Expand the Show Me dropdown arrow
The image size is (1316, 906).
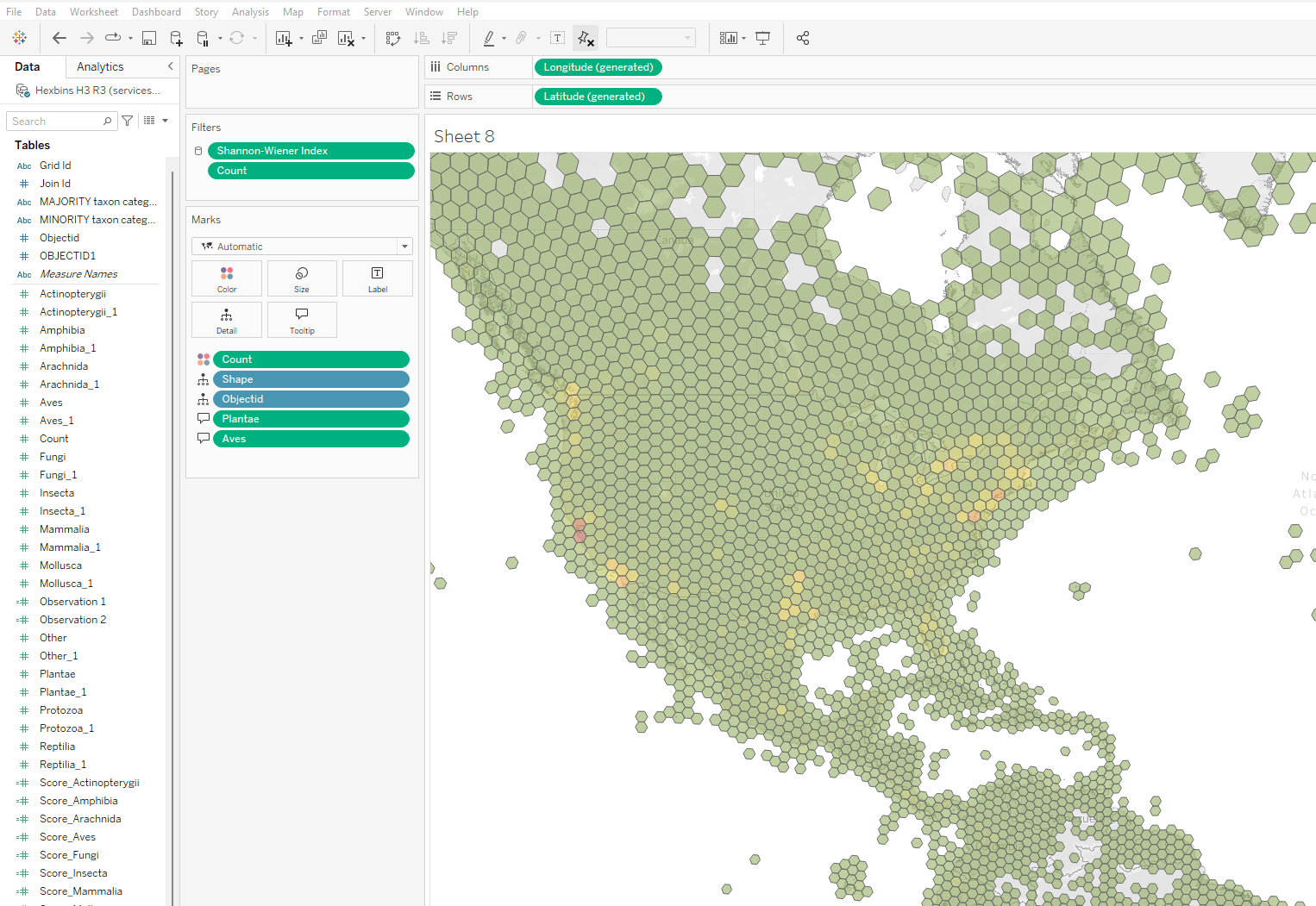tap(744, 39)
